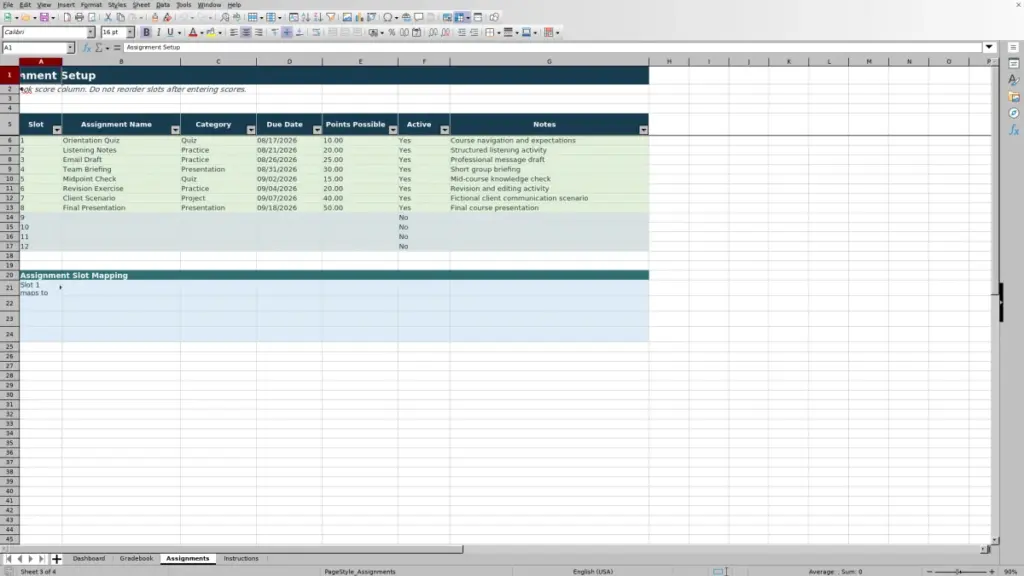Open the Name Box dropdown
1024x576 pixels.
pos(70,48)
